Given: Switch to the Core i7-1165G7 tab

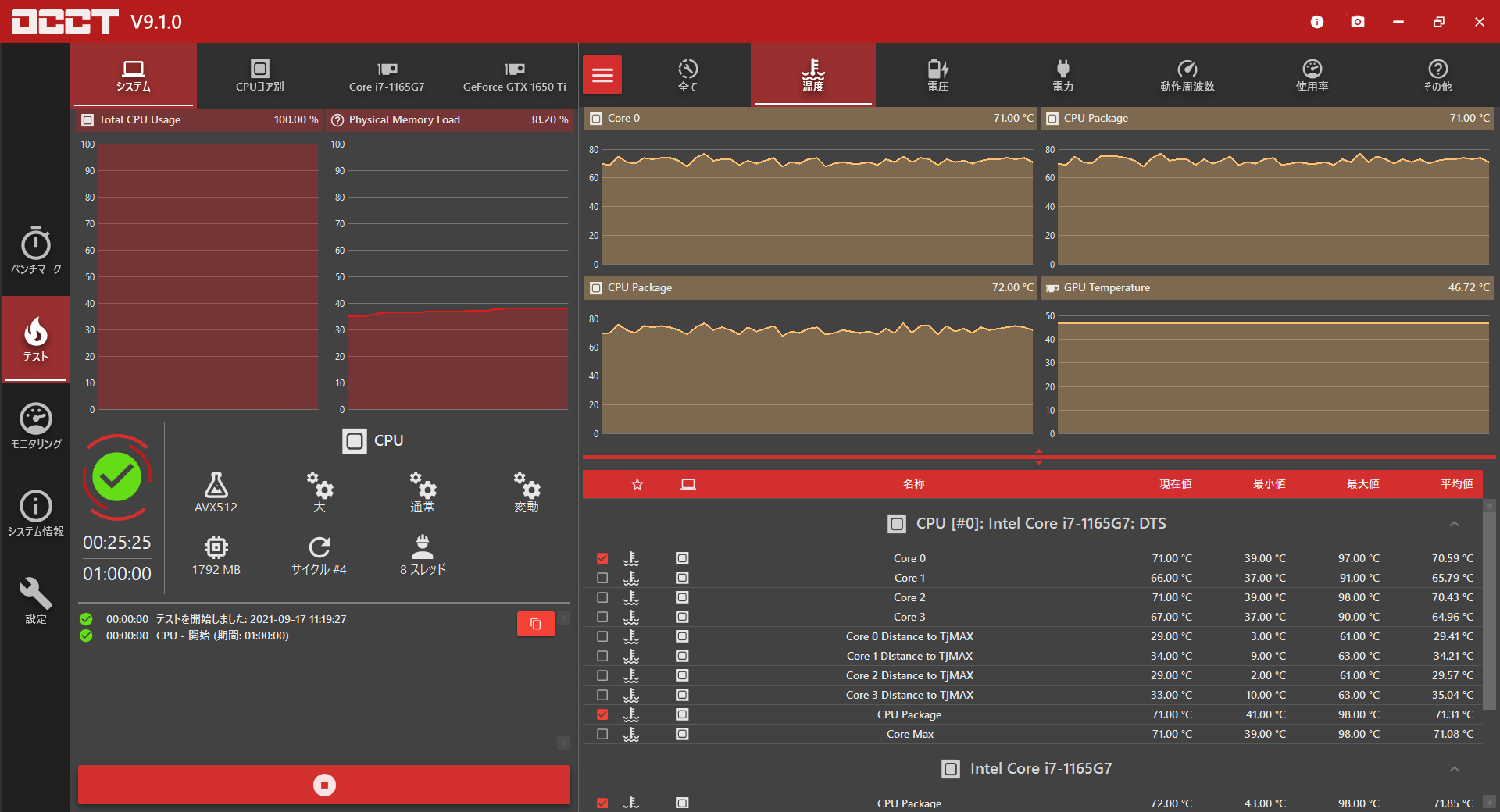Looking at the screenshot, I should pyautogui.click(x=387, y=75).
